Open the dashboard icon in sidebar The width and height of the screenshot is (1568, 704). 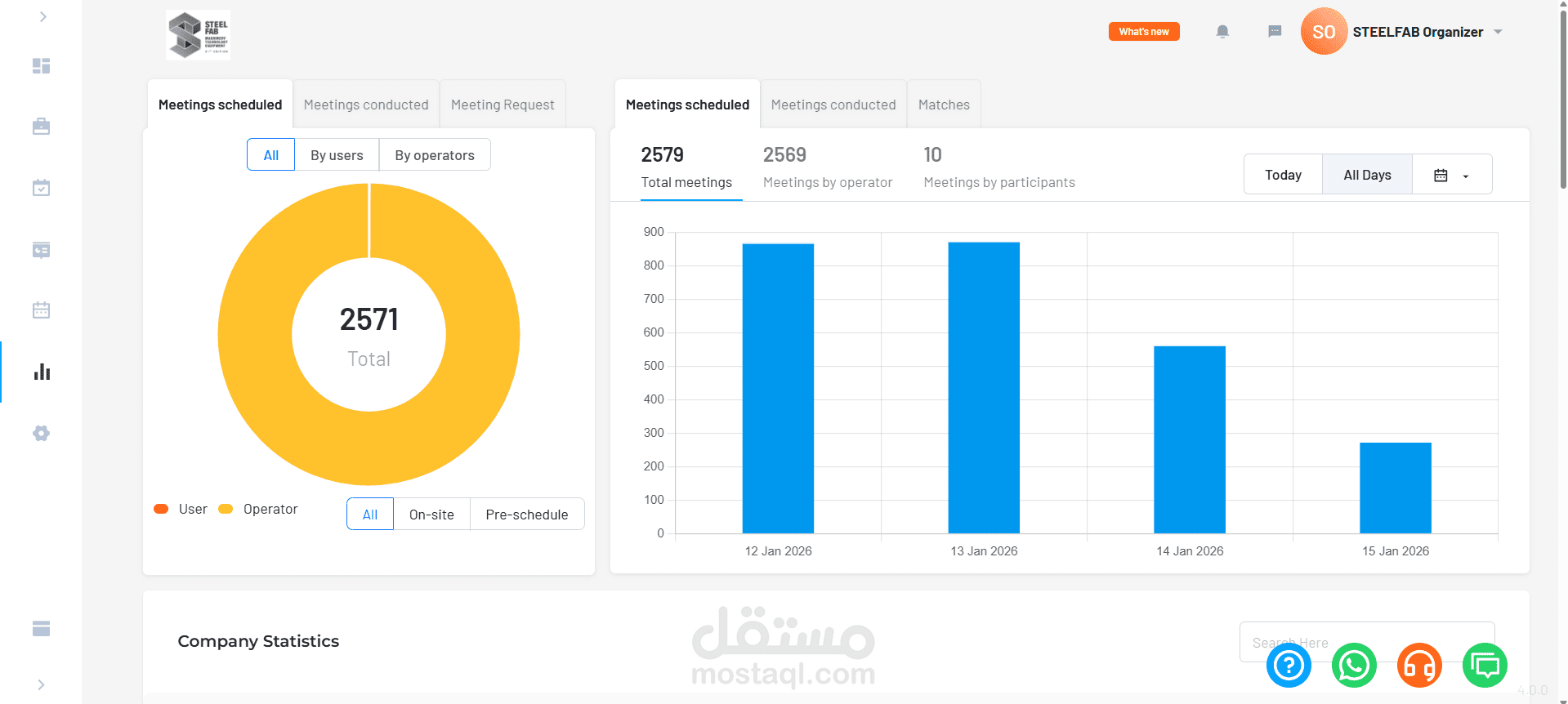pos(41,66)
